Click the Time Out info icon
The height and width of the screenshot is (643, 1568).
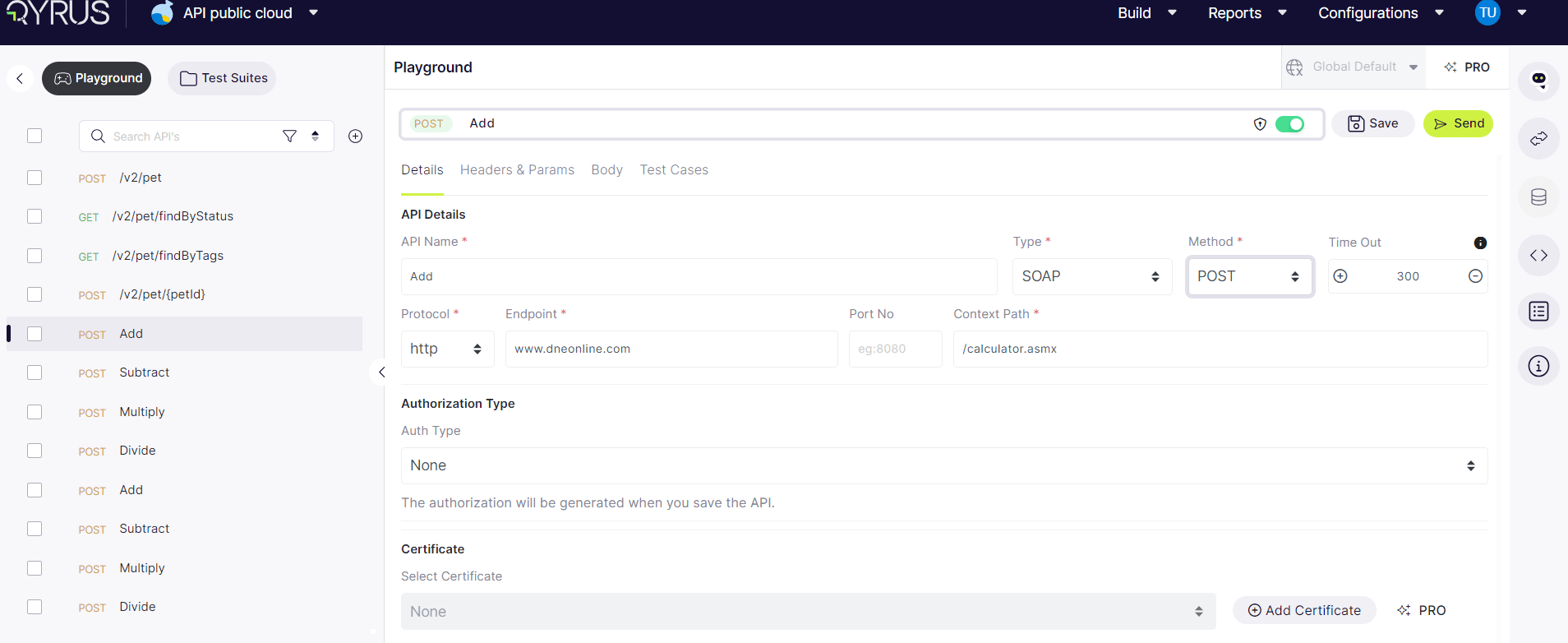click(1480, 243)
